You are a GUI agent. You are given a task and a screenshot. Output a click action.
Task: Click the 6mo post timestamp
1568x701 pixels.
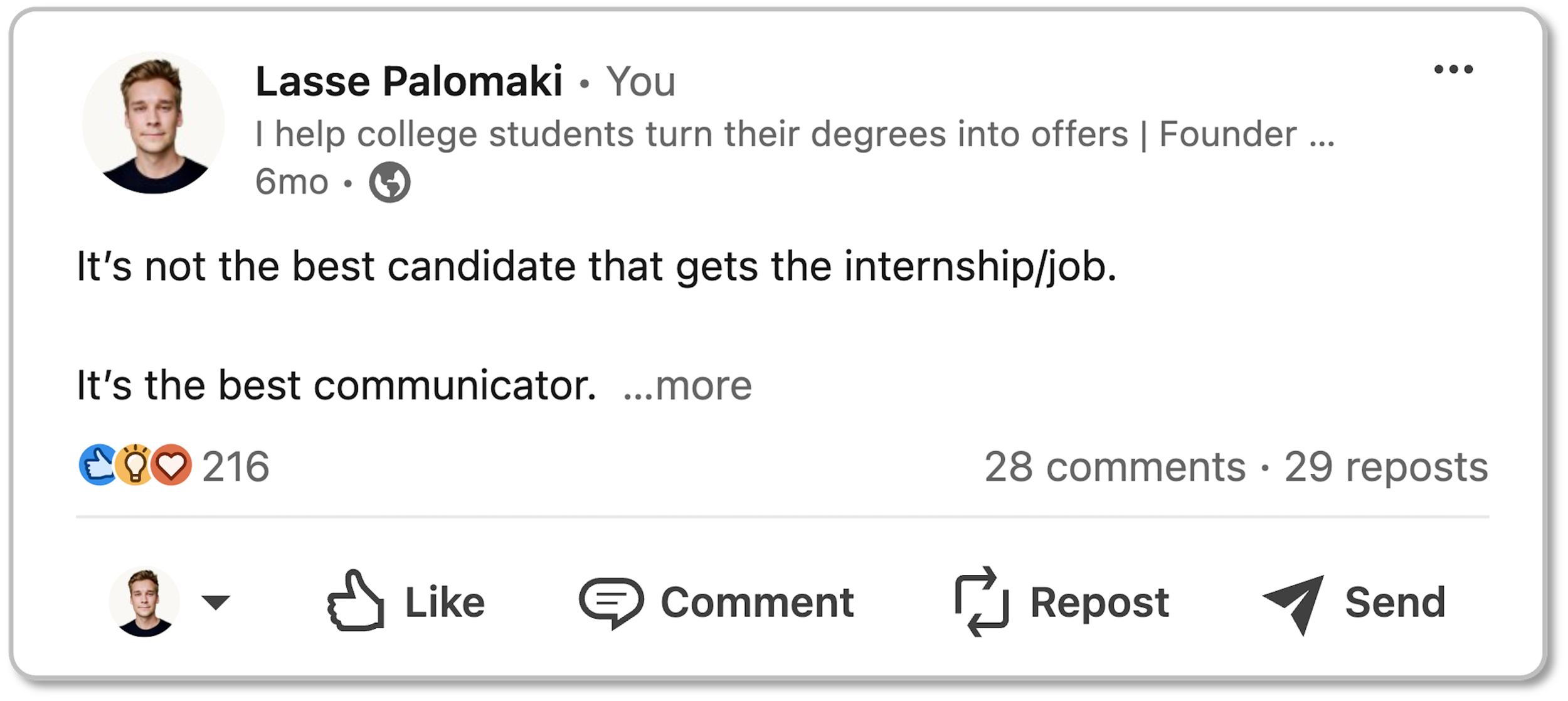pos(292,182)
